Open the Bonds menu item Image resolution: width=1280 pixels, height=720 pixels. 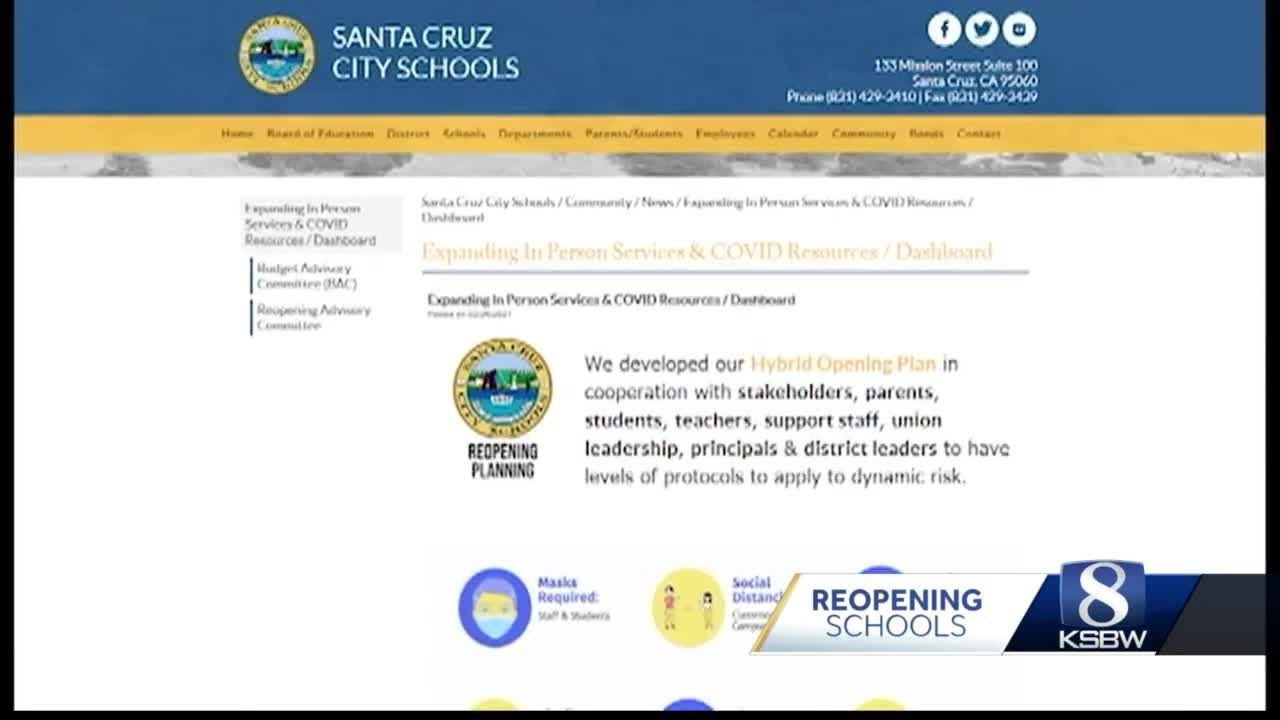pos(926,133)
